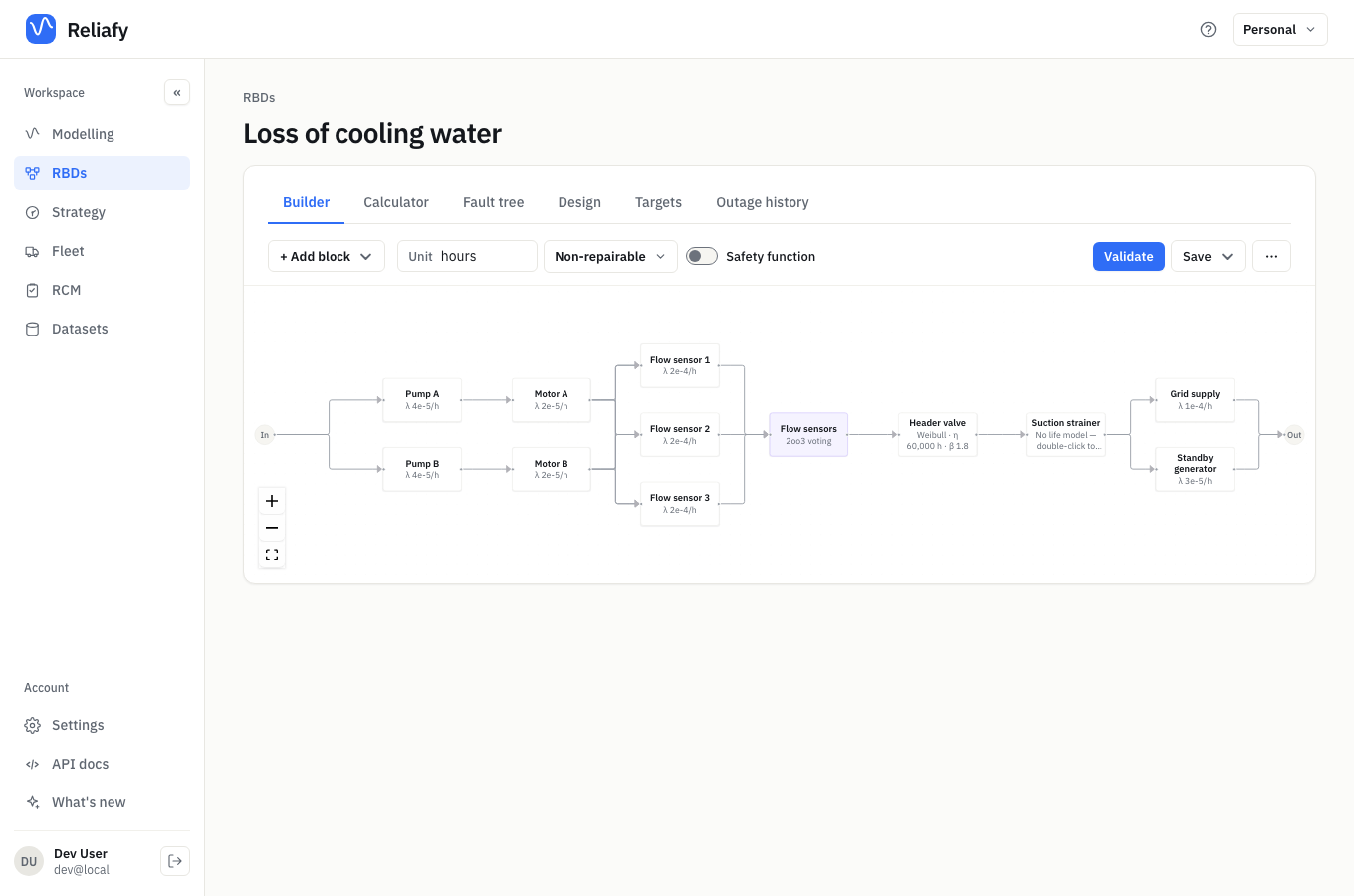Click the log out icon

pos(175,861)
